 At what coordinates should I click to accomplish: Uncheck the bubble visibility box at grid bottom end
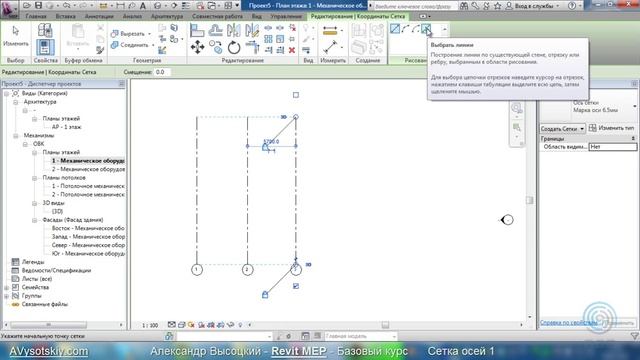(x=296, y=286)
